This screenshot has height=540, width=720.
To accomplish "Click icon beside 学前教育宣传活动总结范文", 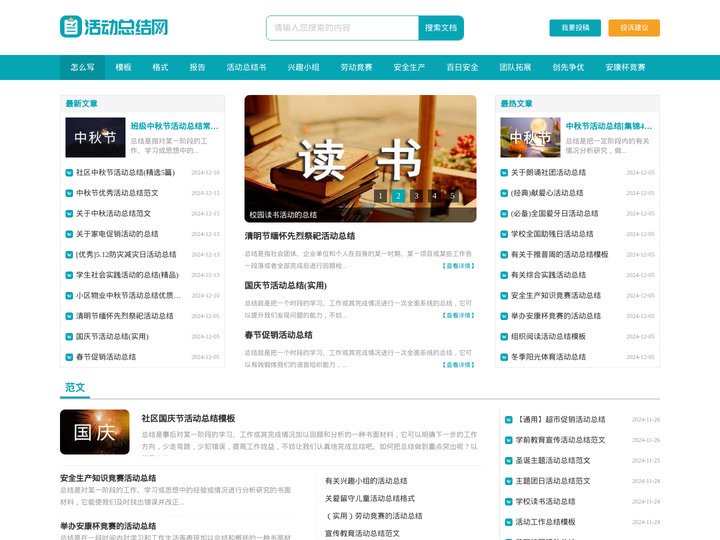I will tap(509, 440).
